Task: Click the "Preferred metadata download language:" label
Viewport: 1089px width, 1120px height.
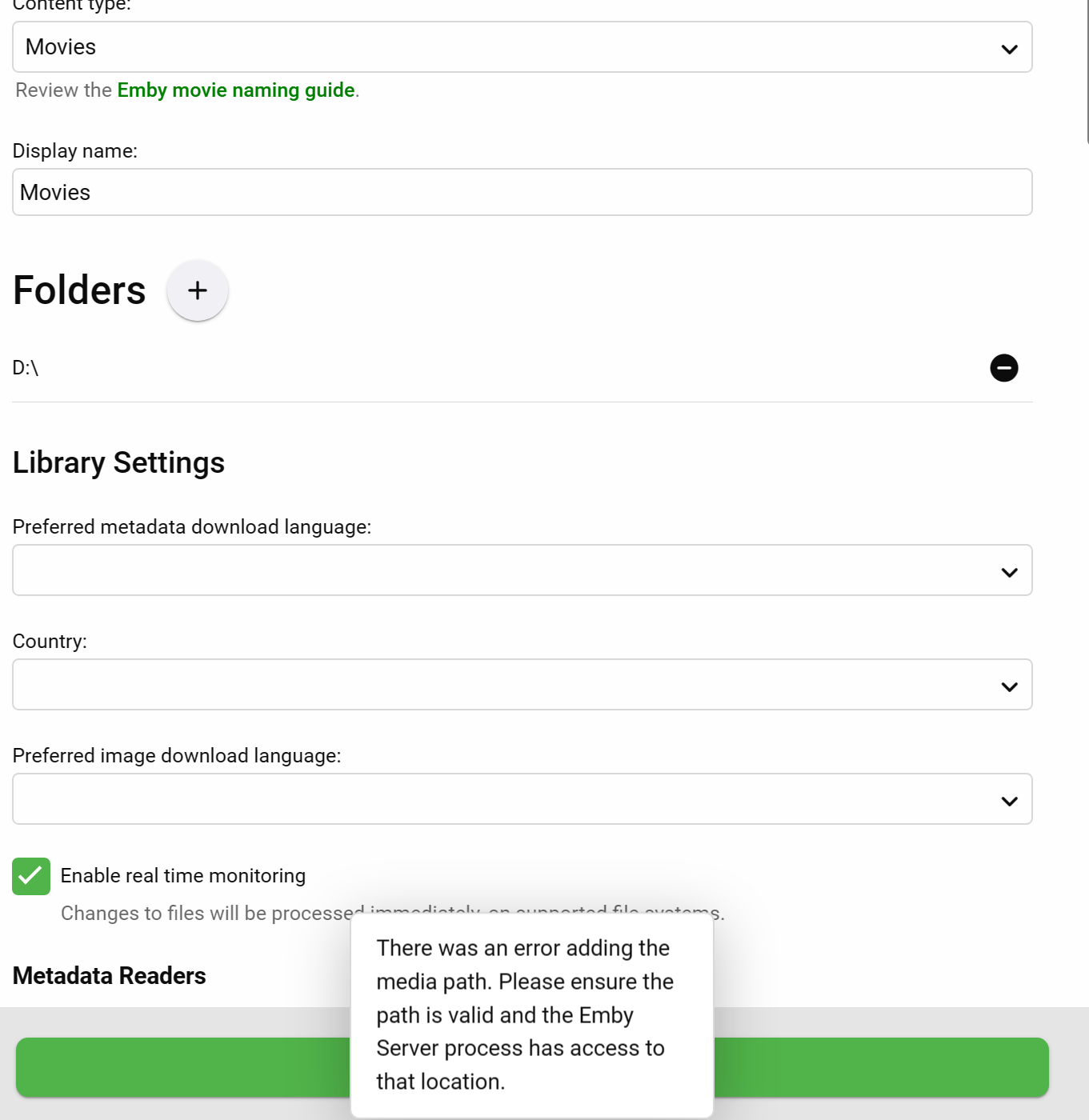Action: 192,527
